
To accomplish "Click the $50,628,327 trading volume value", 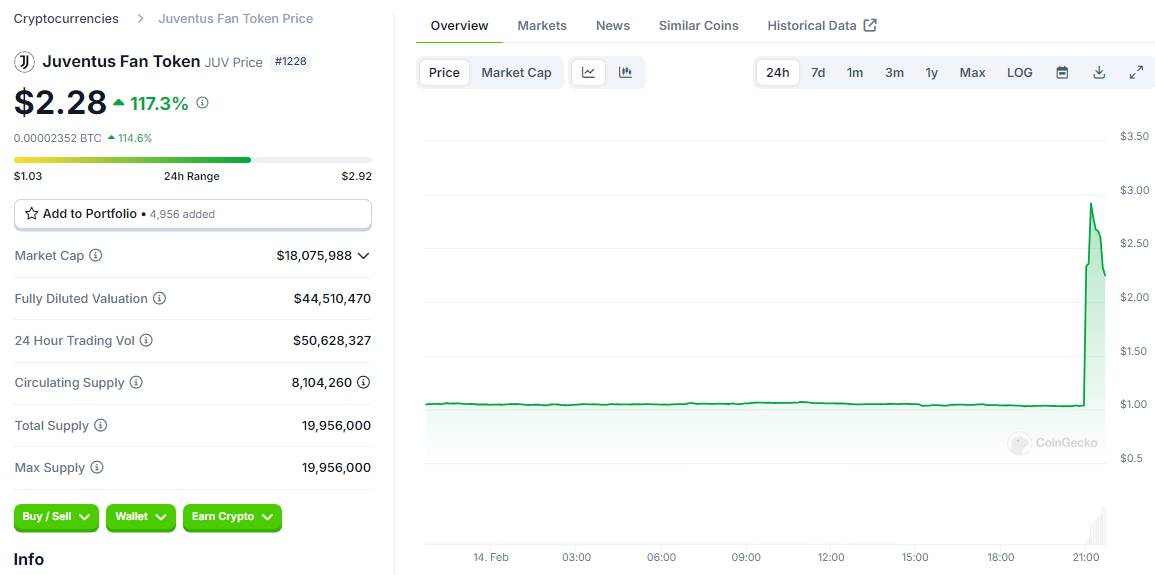I will click(332, 340).
